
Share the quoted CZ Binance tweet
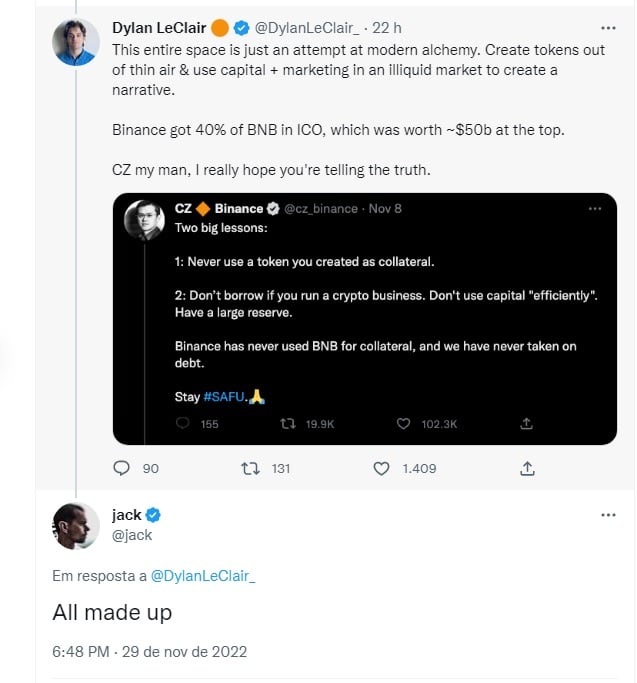526,423
